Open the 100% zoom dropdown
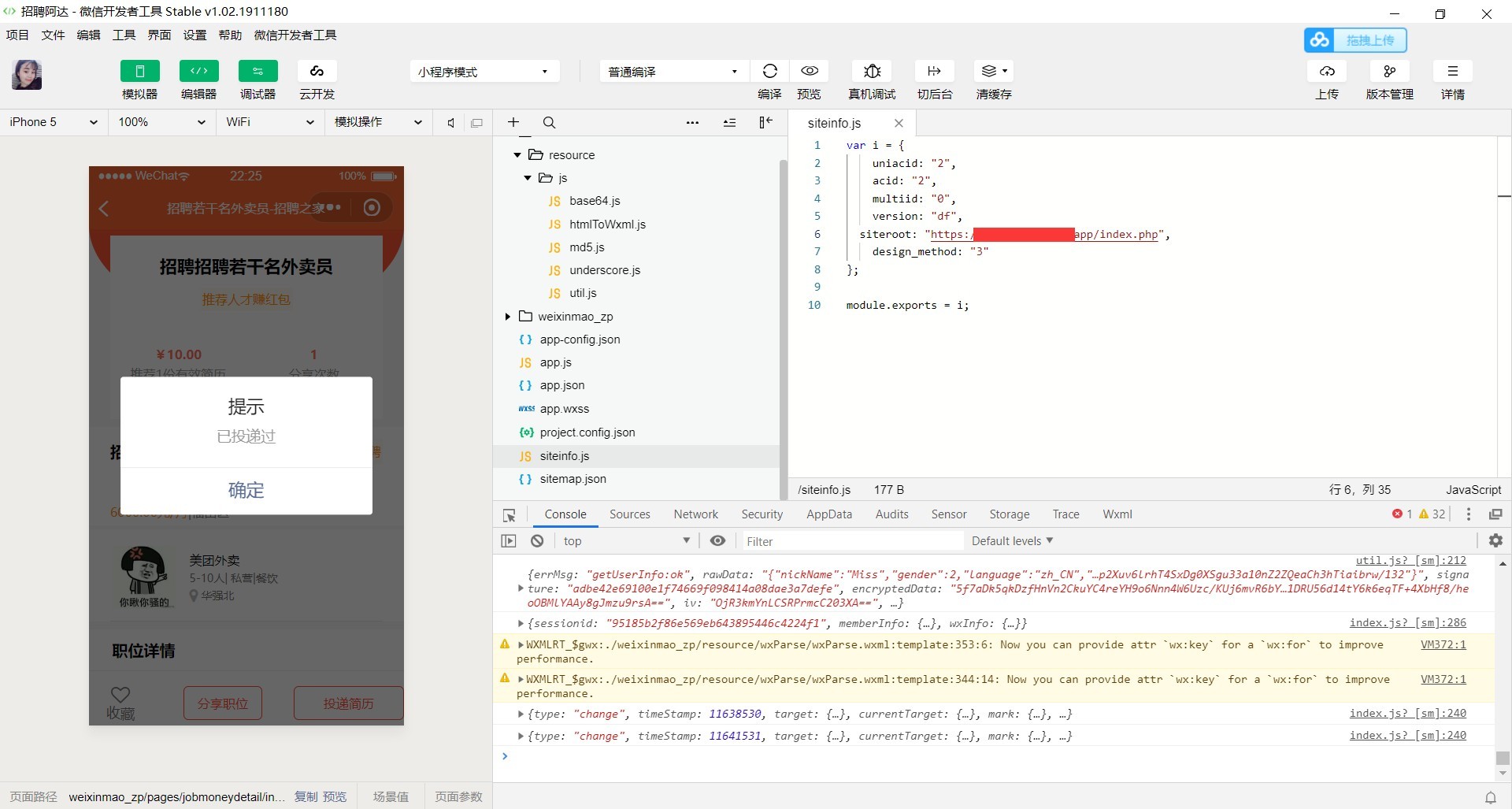Screen dimensions: 1512x809 tap(161, 122)
